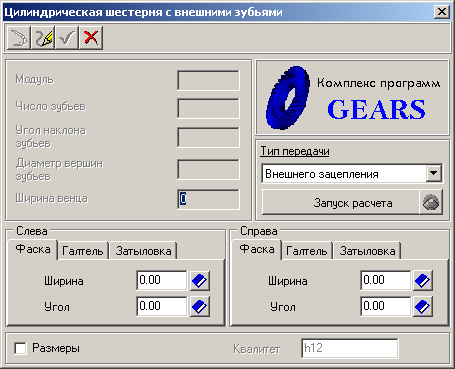Toggle the Размеры checkbox
This screenshot has width=455, height=369.
[x=20, y=349]
